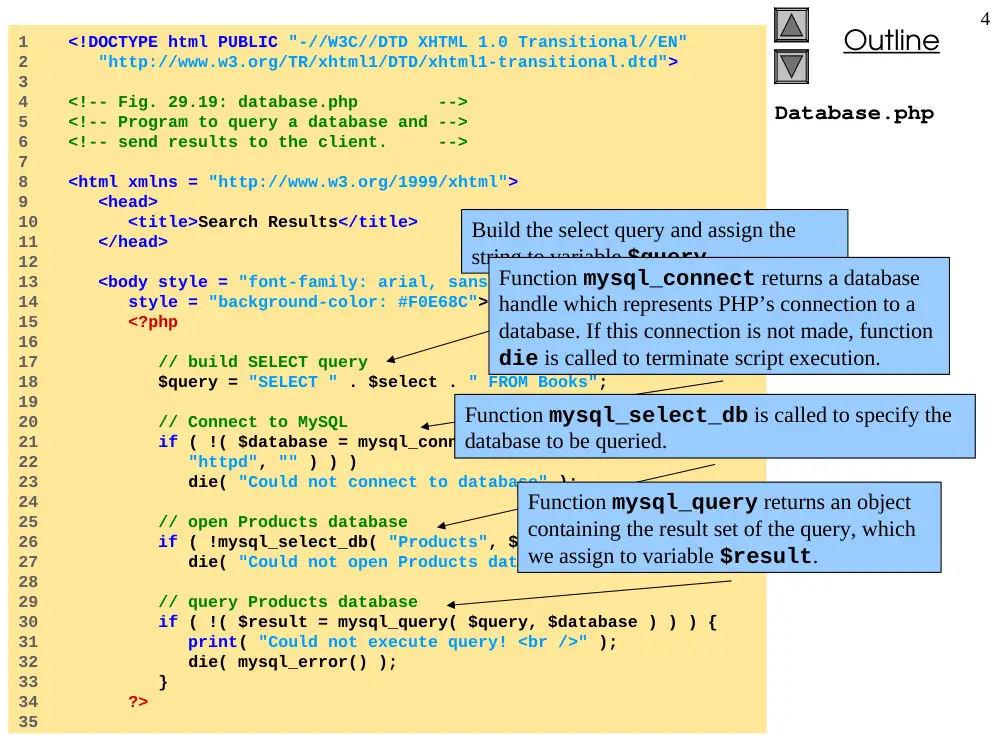Click line number 35 in the gutter
1000x750 pixels.
point(28,722)
